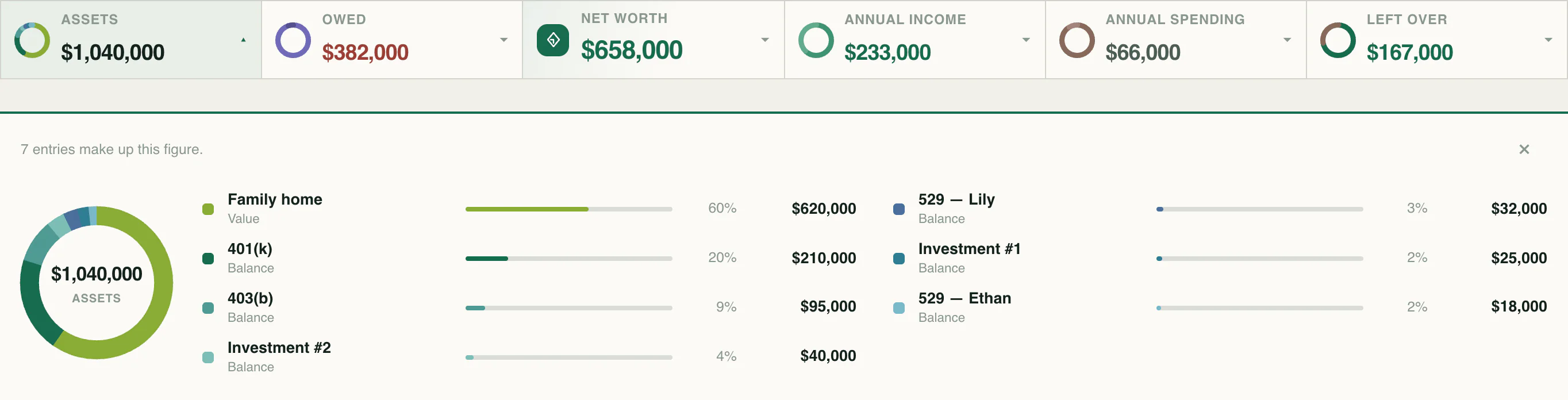The image size is (1568, 400).
Task: Open the Left Over dropdown arrow
Action: click(x=1548, y=40)
